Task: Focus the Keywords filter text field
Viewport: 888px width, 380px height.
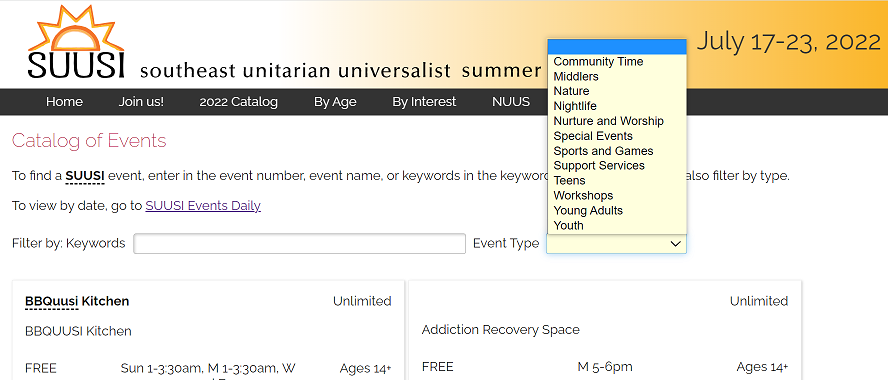Action: tap(300, 244)
